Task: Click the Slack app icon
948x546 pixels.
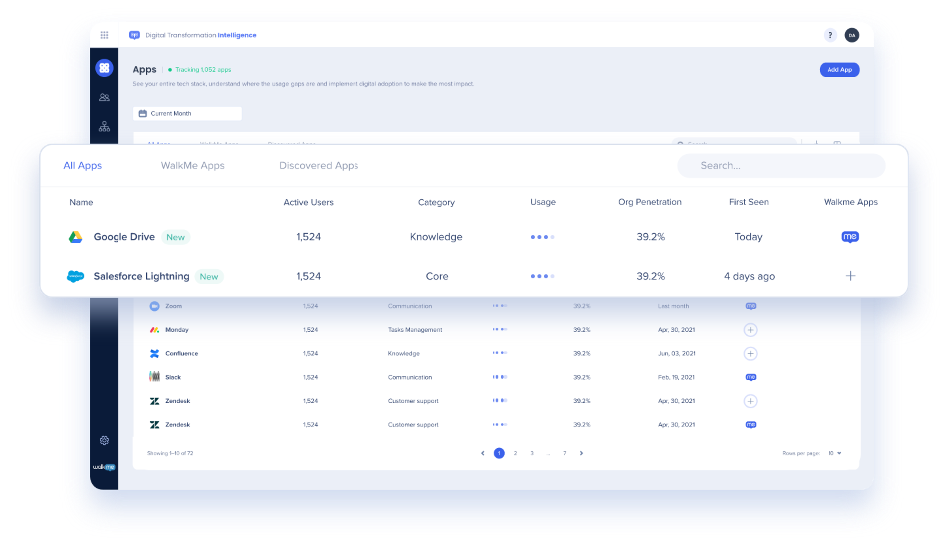Action: tap(154, 377)
